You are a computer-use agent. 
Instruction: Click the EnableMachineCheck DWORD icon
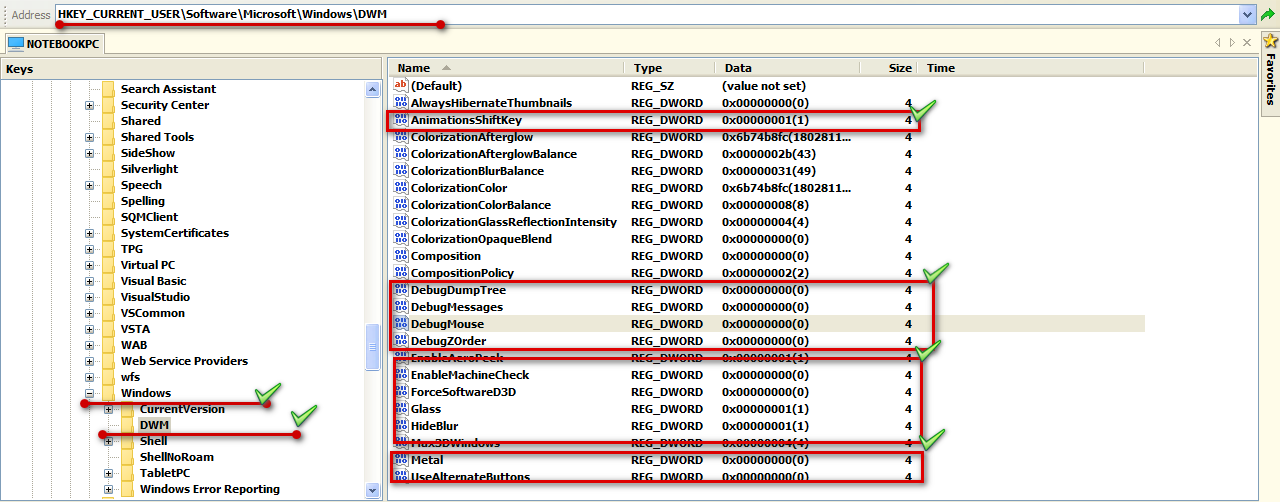pyautogui.click(x=401, y=375)
